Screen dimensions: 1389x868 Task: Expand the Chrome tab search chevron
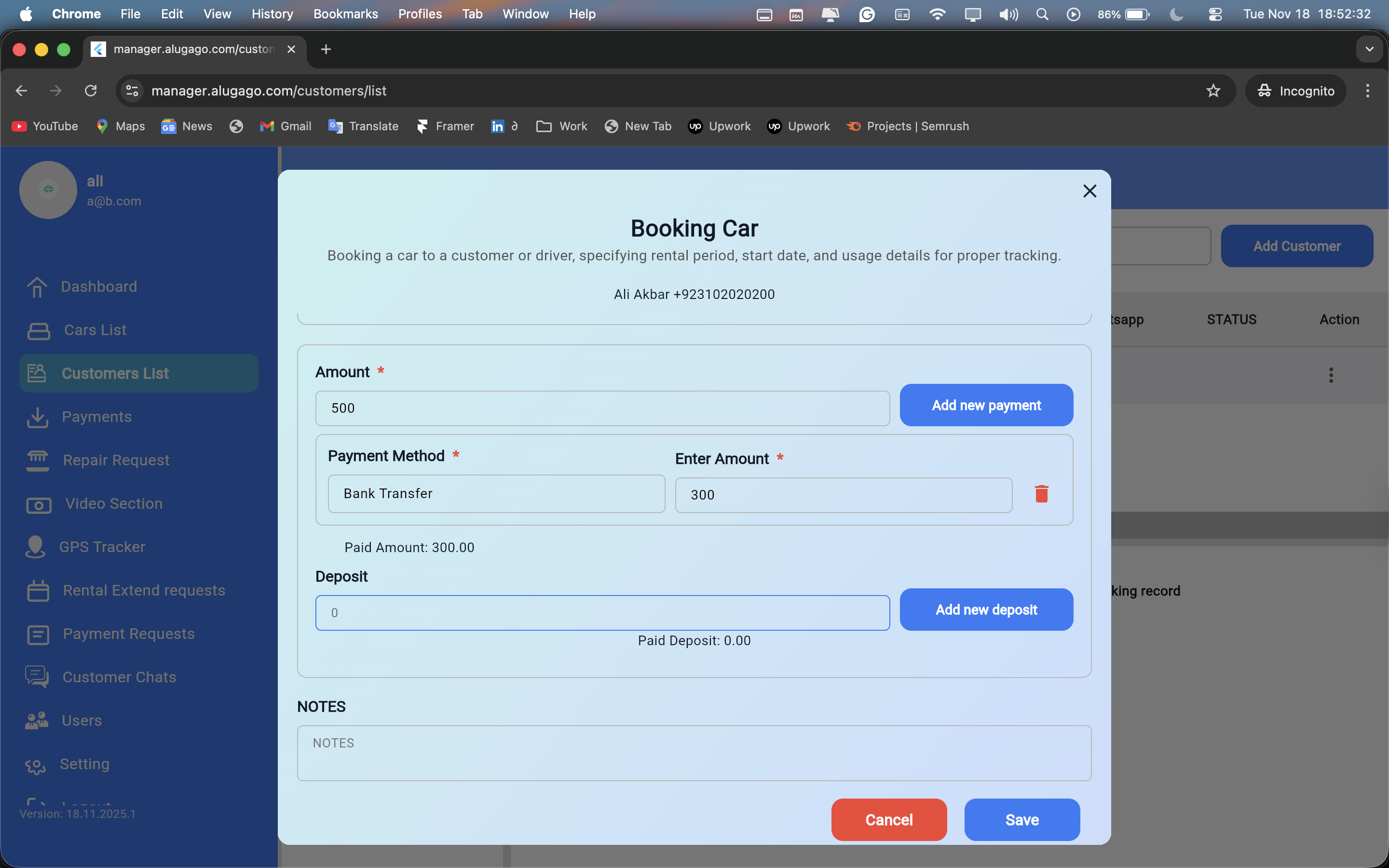[1370, 49]
